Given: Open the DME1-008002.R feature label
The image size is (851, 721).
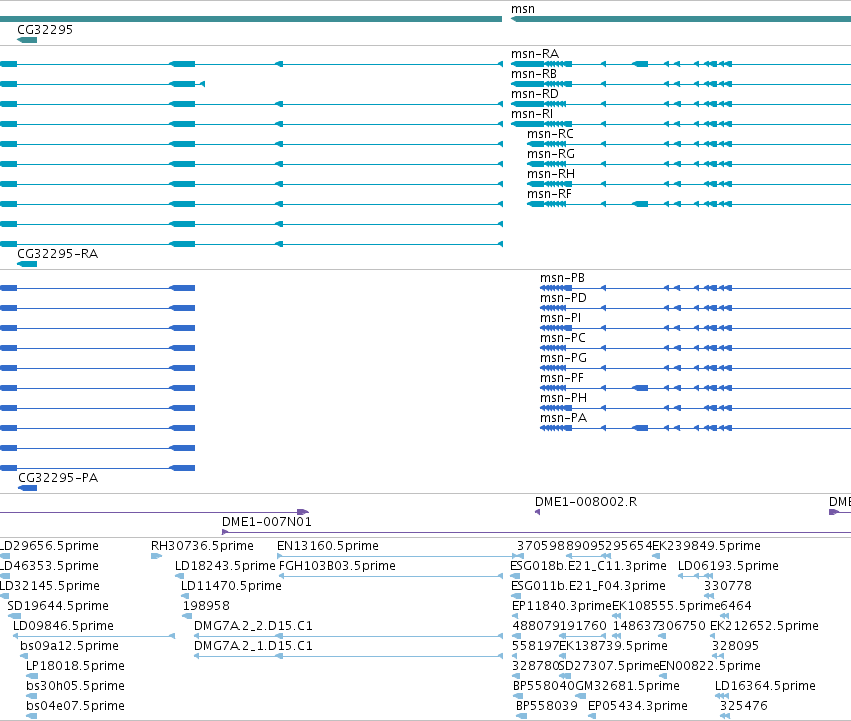Looking at the screenshot, I should pyautogui.click(x=586, y=502).
